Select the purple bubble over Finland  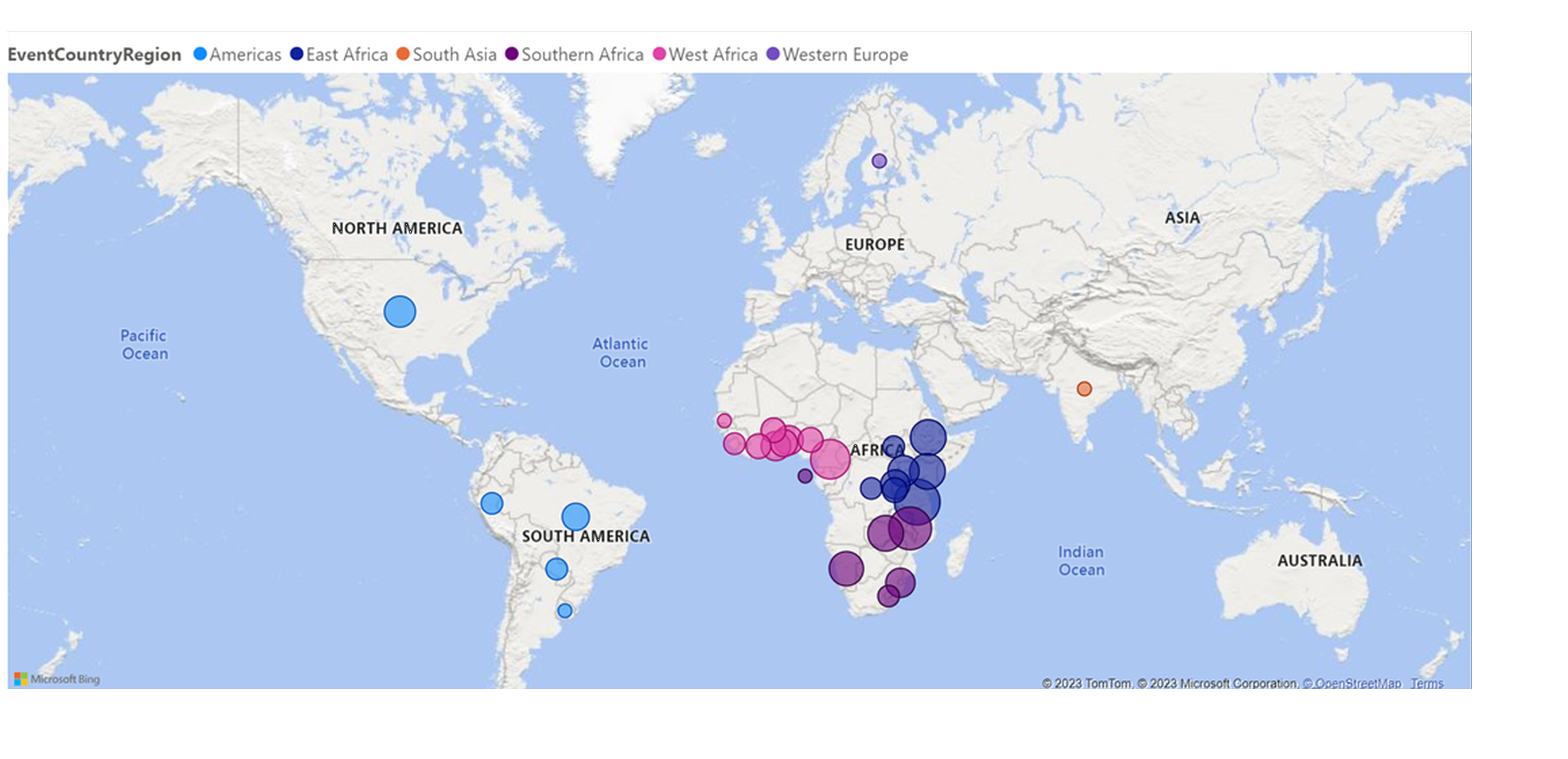(x=879, y=161)
